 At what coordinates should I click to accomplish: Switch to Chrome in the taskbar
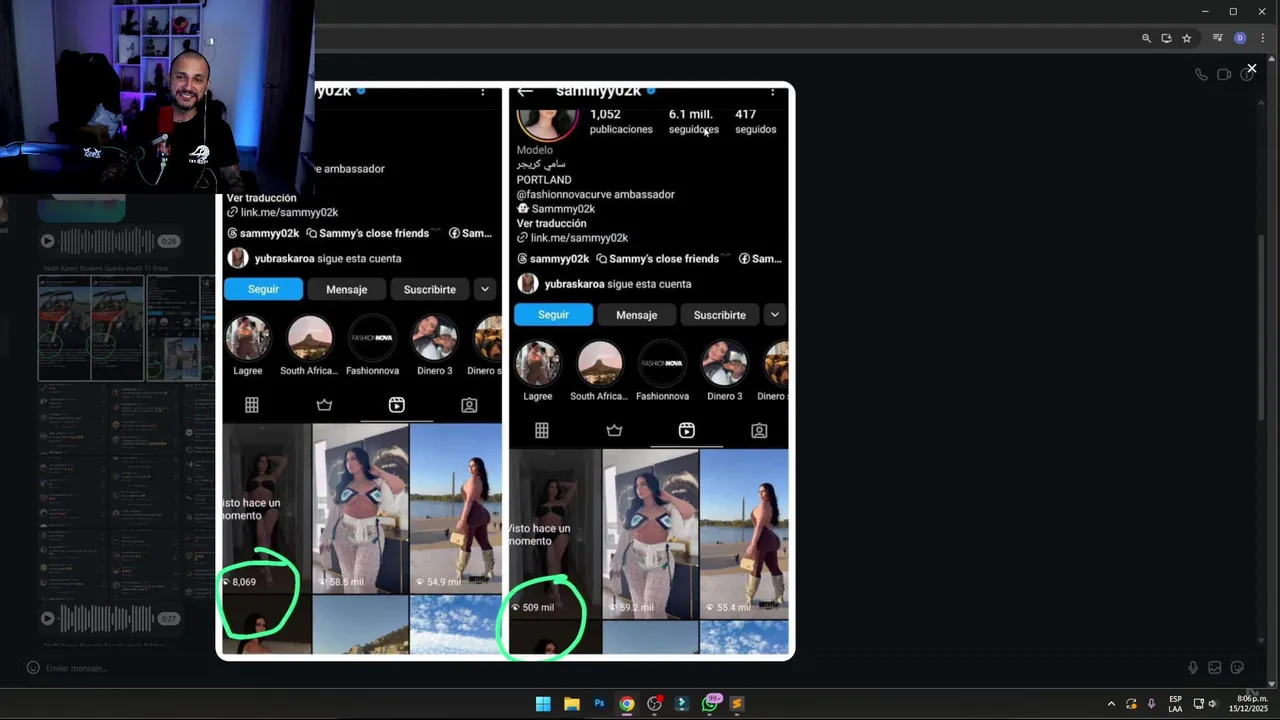coord(626,704)
